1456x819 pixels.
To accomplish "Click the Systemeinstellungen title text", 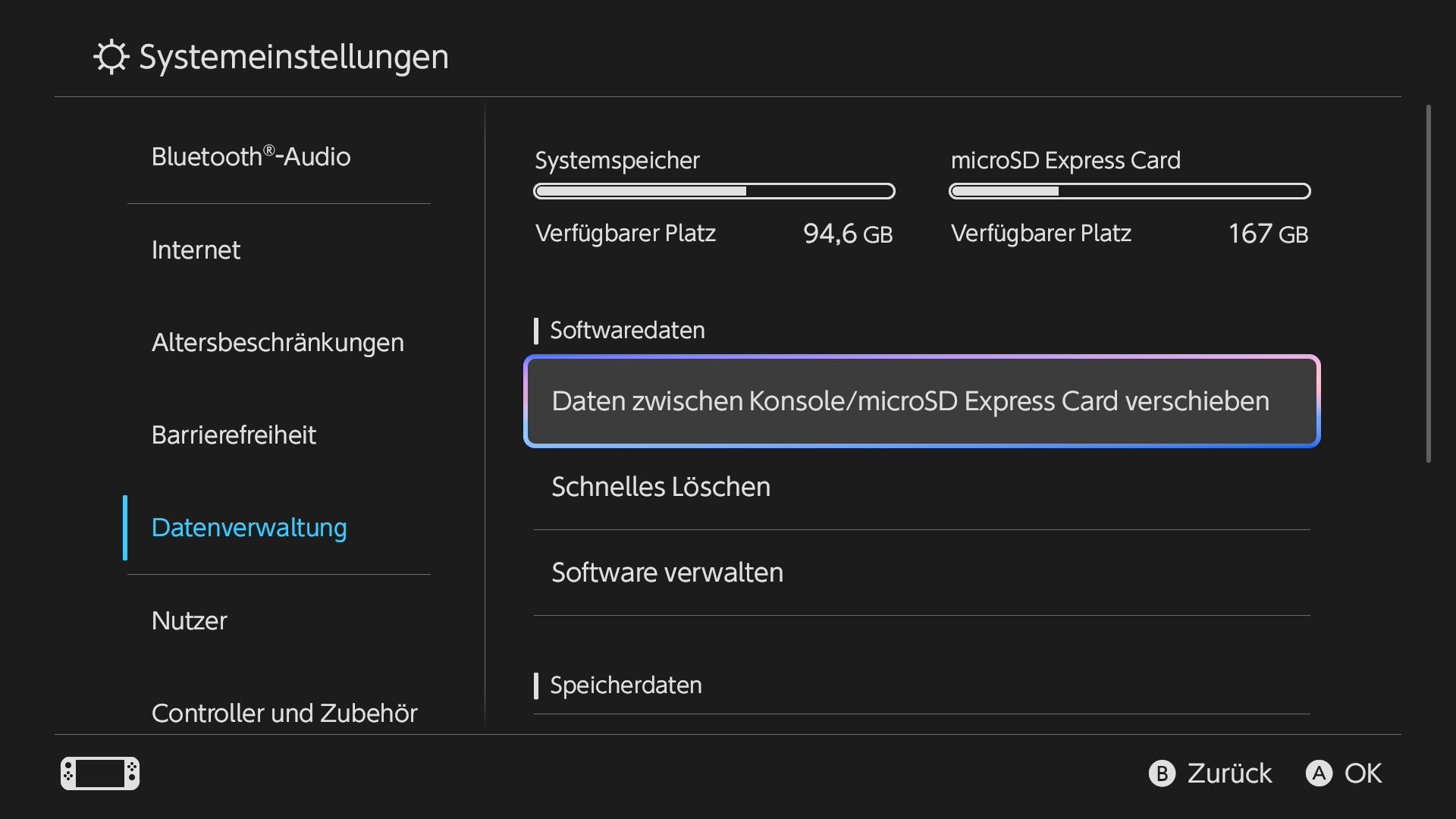I will click(x=294, y=57).
